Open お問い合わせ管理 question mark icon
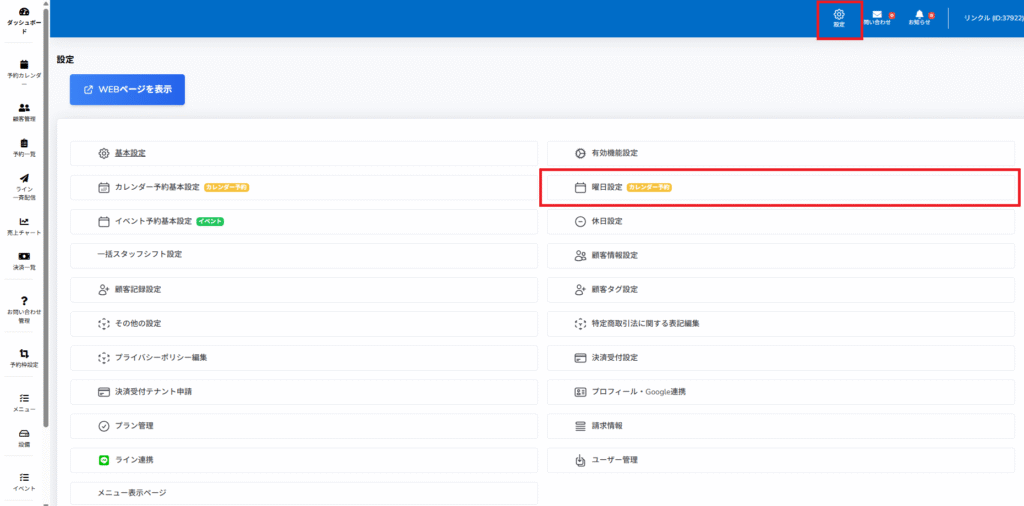The height and width of the screenshot is (506, 1024). click(x=24, y=308)
